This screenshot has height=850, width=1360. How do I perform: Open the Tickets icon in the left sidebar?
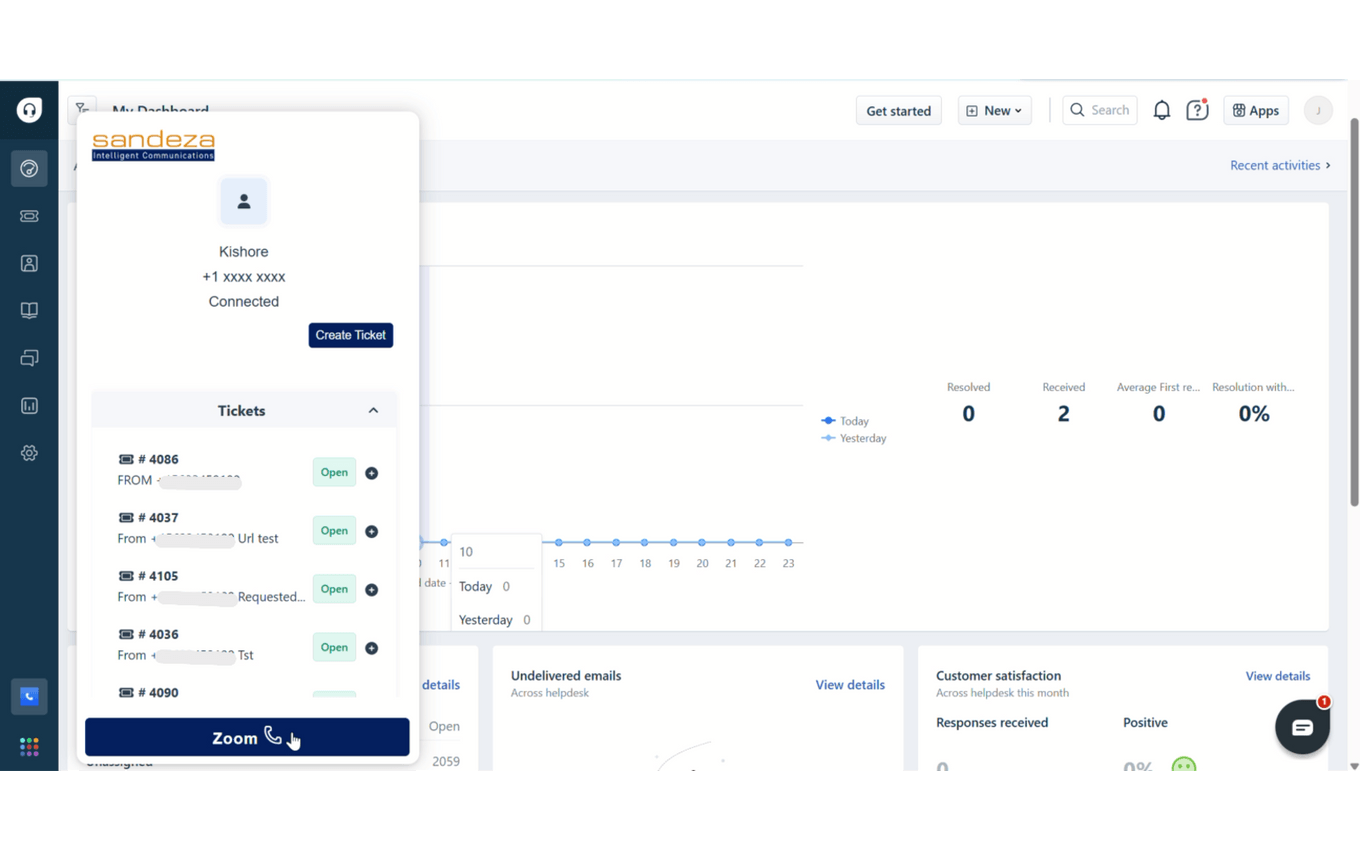(x=29, y=216)
